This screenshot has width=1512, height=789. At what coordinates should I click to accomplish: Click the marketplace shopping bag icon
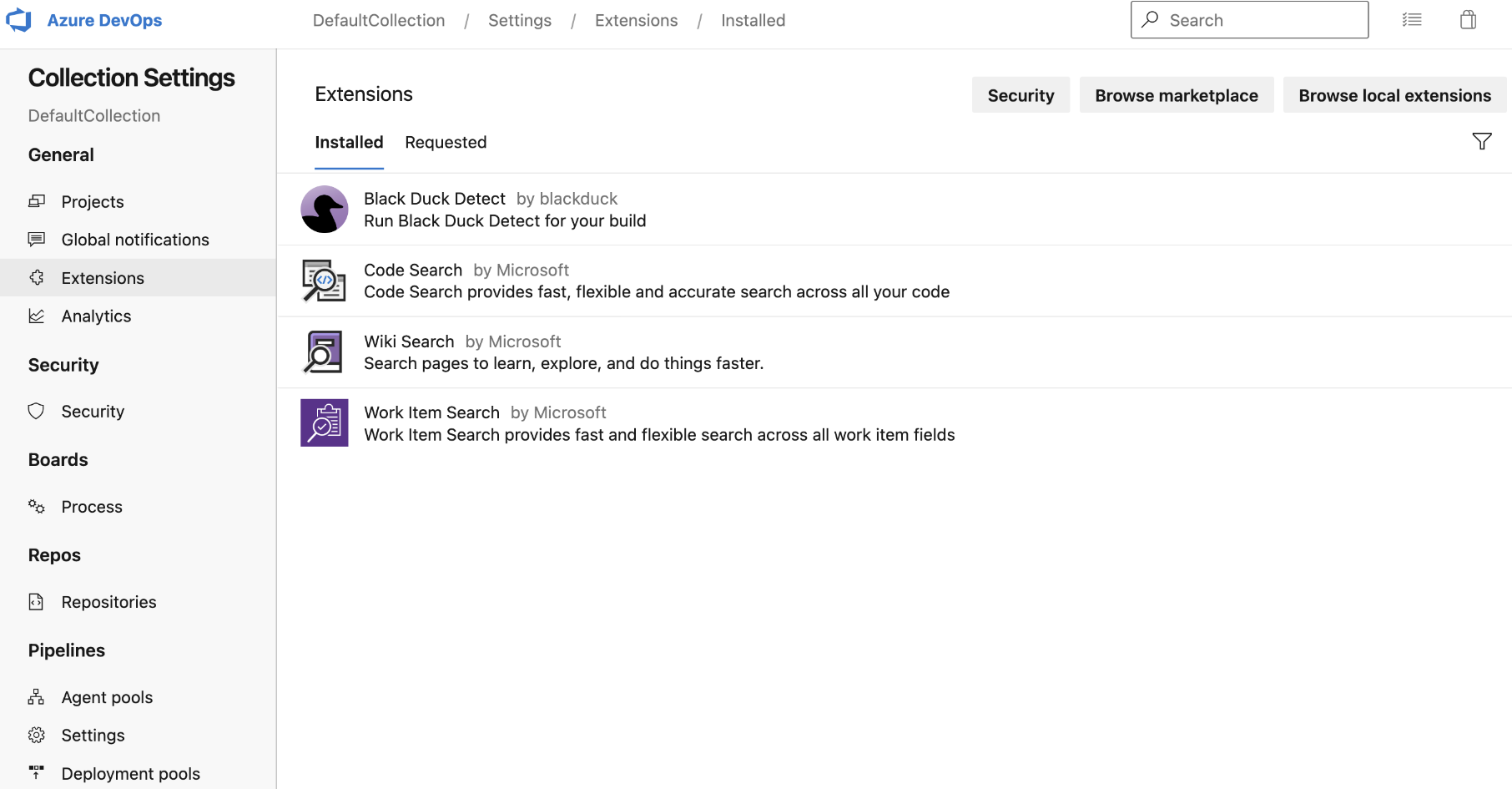(1468, 20)
